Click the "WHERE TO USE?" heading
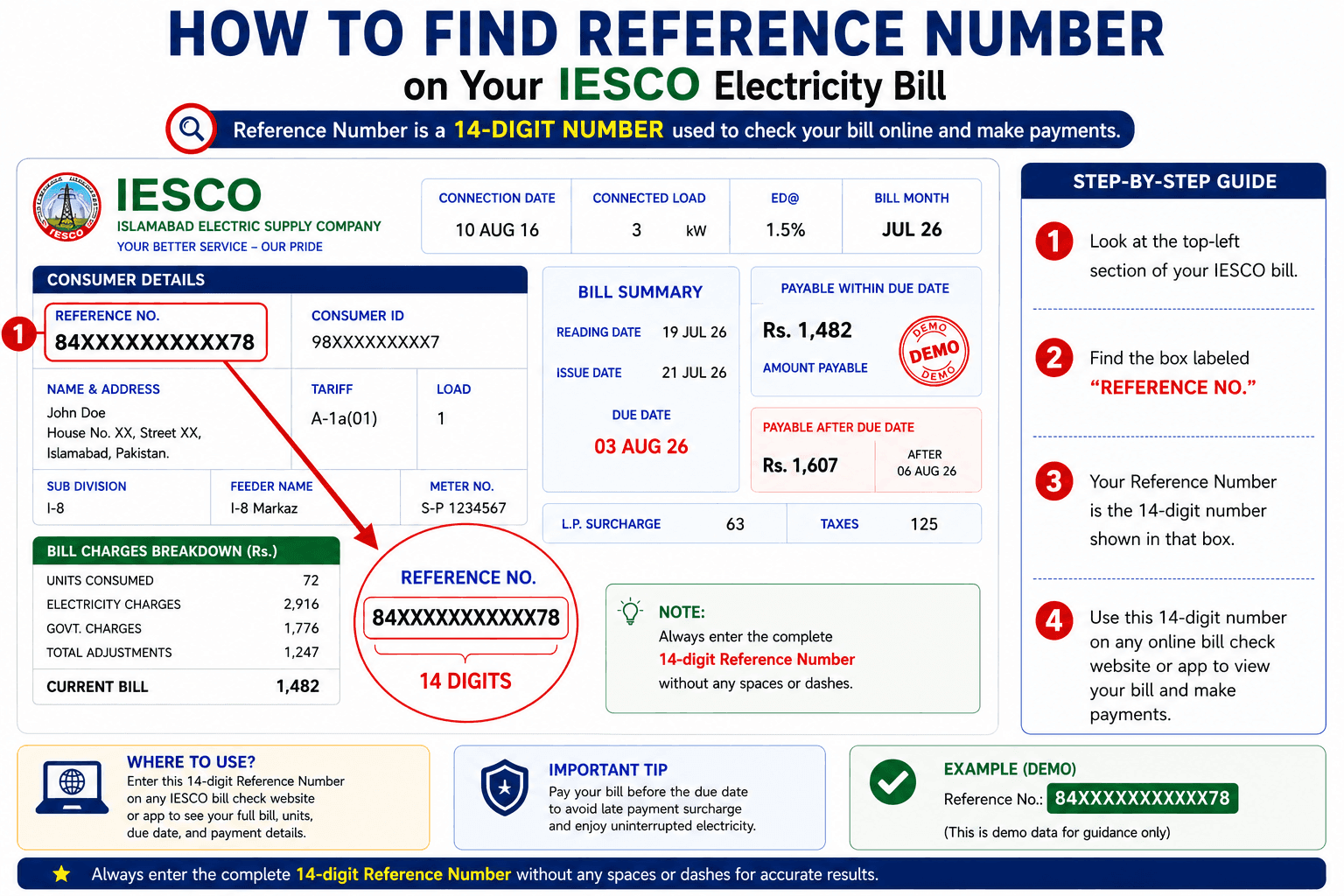The height and width of the screenshot is (896, 1344). (191, 762)
